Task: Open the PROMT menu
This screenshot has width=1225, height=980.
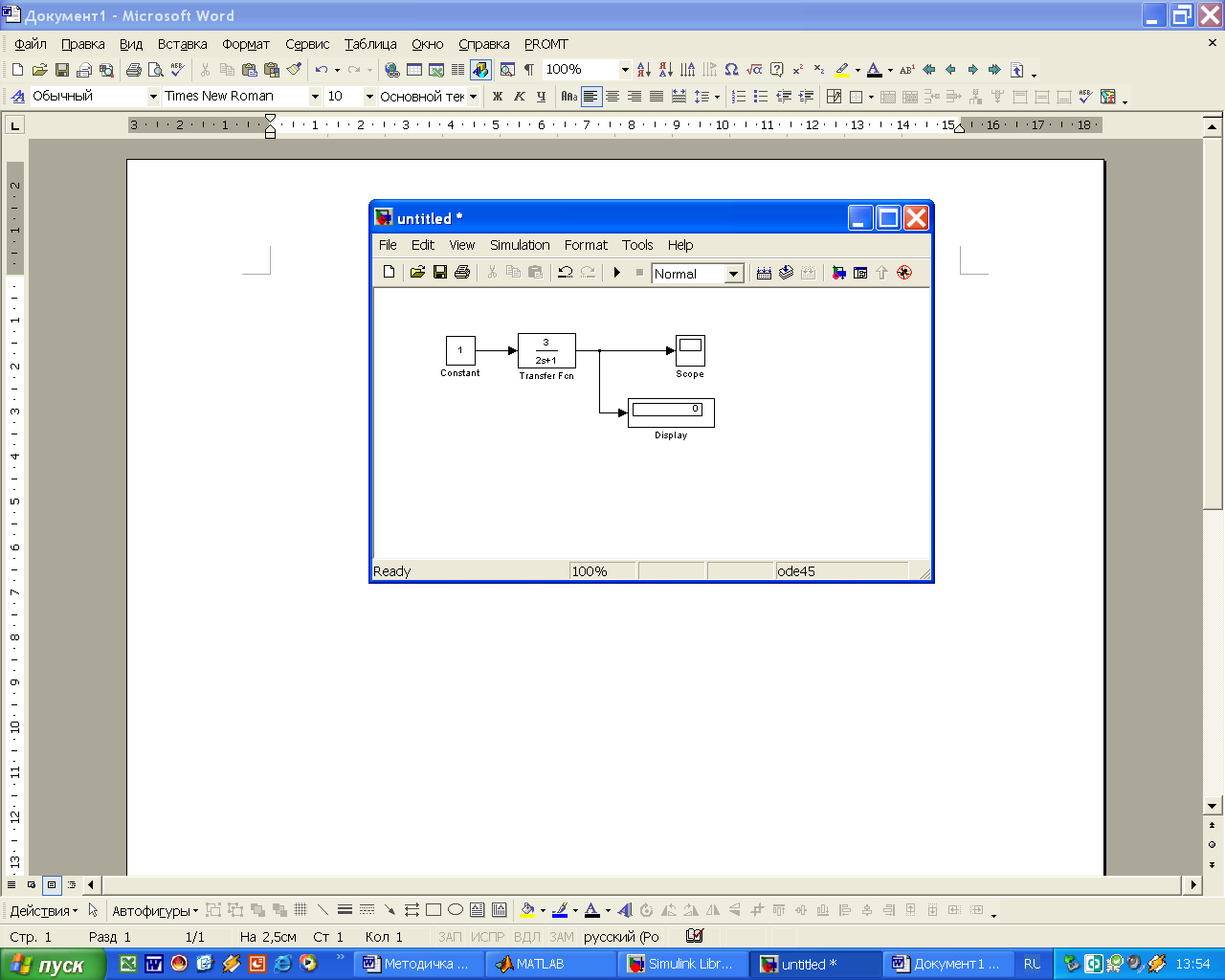Action: point(546,44)
